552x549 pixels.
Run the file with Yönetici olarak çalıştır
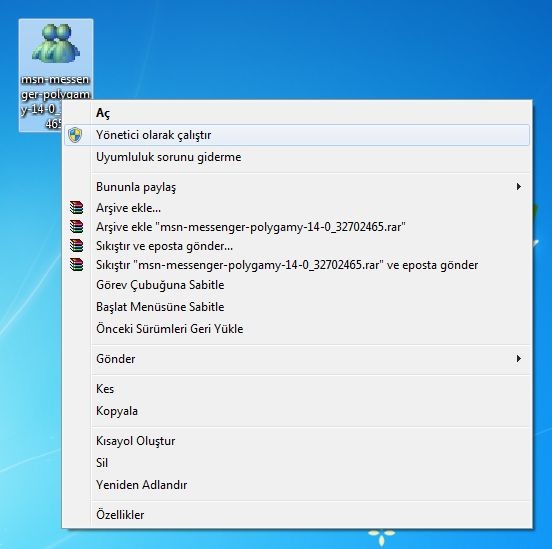coord(297,135)
